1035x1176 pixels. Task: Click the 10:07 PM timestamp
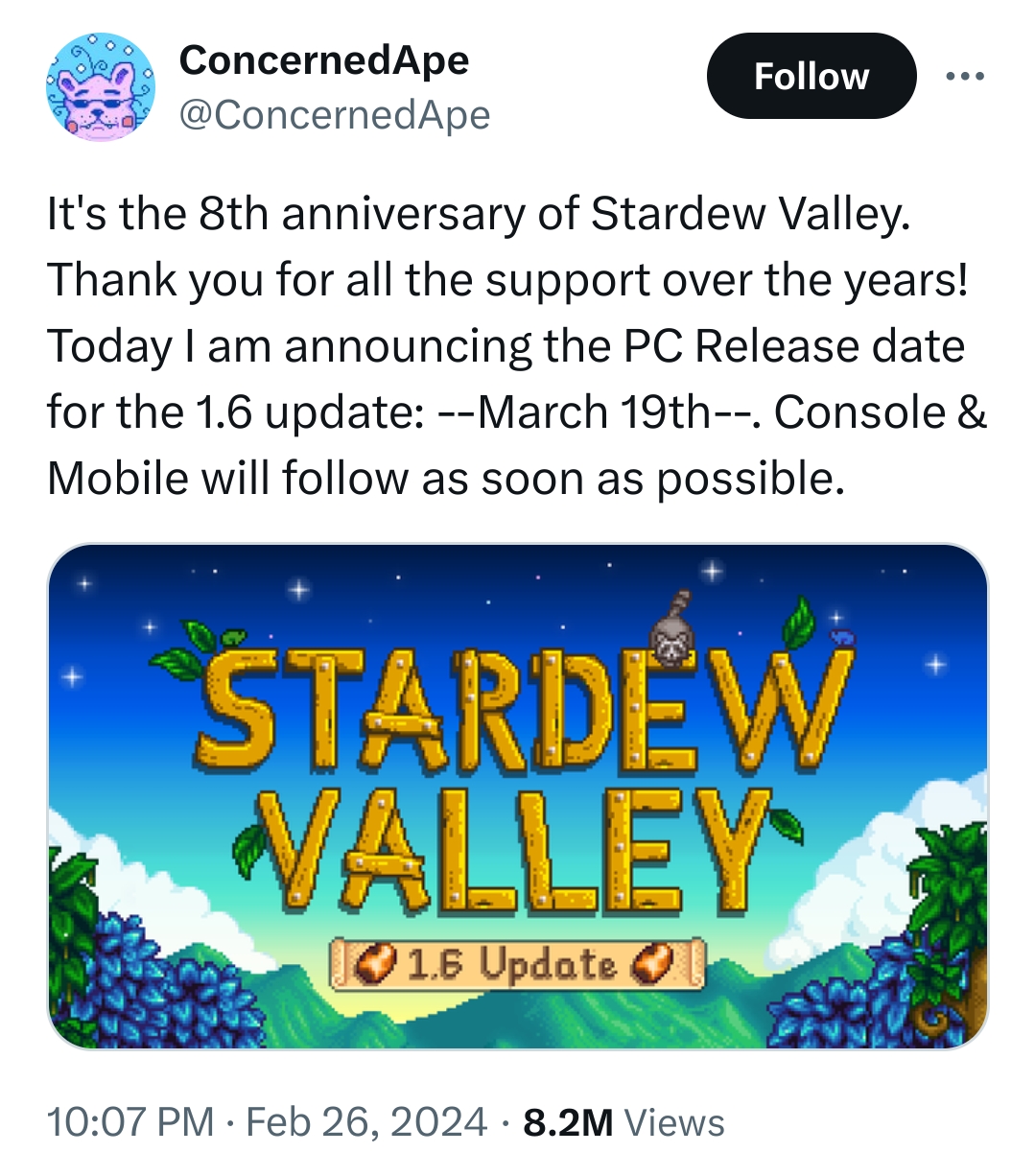point(130,1121)
